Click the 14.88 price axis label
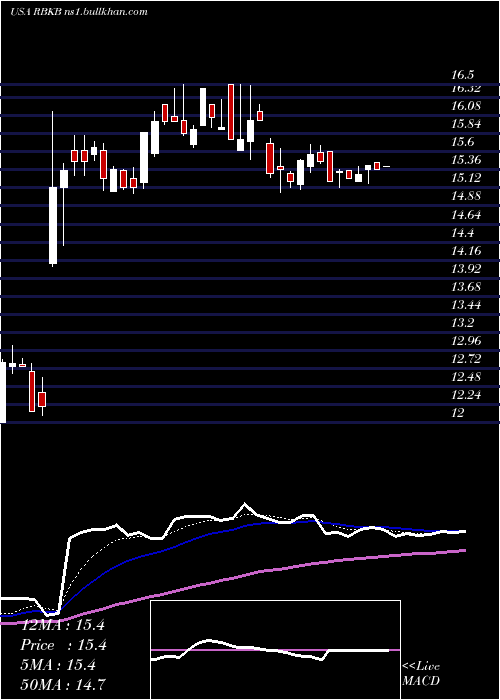 tap(466, 196)
